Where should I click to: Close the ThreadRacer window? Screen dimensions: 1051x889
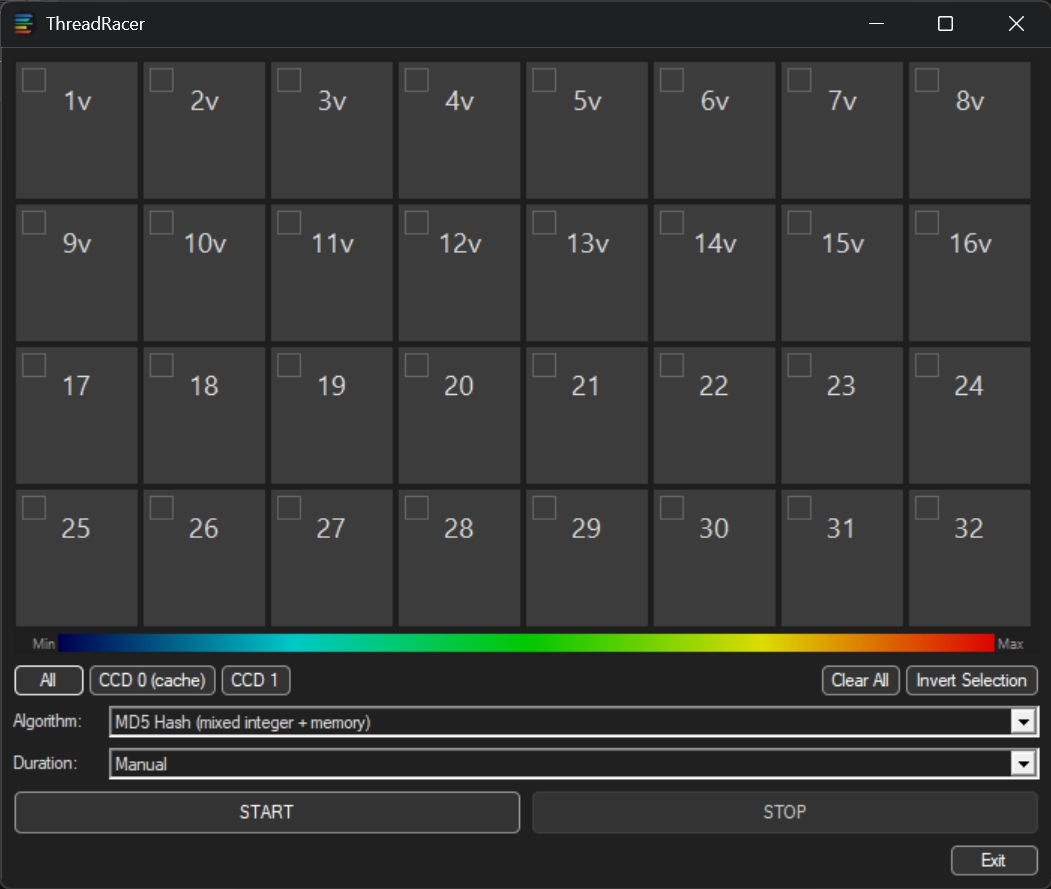tap(1016, 24)
